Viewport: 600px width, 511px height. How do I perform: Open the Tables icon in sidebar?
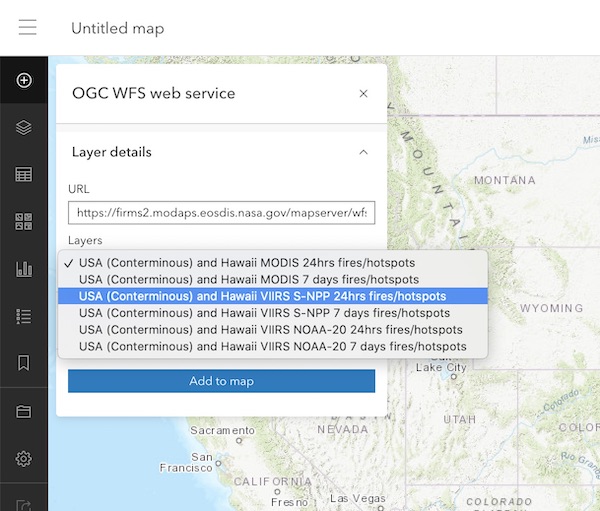point(24,175)
